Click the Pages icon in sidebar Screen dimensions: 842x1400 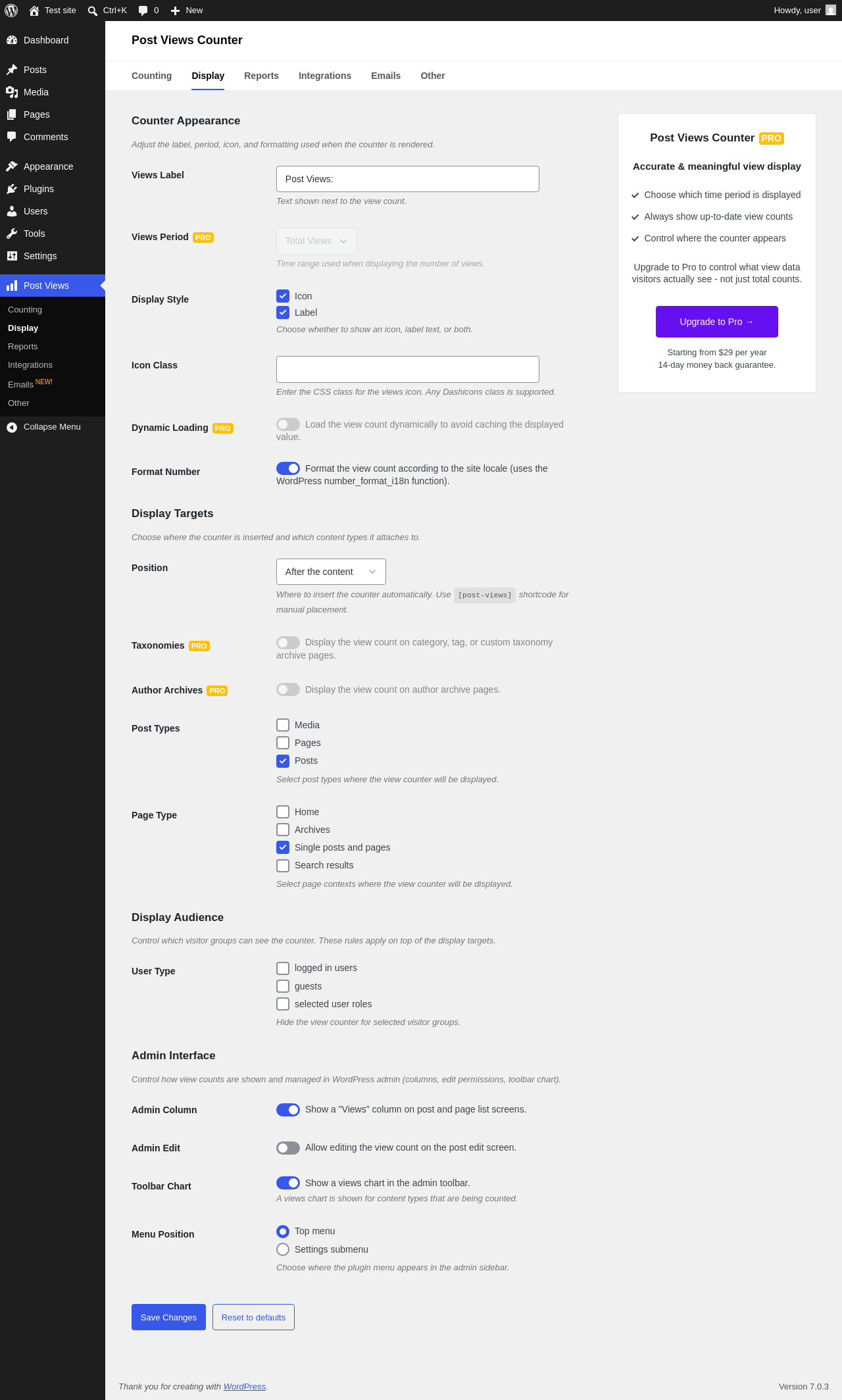pos(12,114)
